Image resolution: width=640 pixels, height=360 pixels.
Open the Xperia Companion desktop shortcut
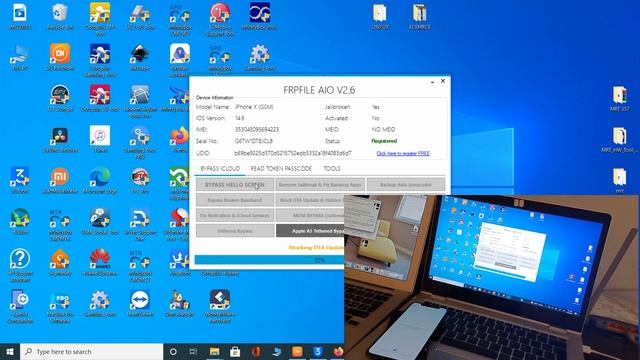pyautogui.click(x=20, y=306)
